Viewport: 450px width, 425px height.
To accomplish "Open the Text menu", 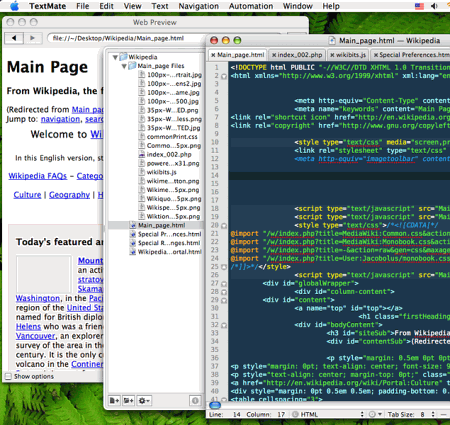I will (x=160, y=6).
